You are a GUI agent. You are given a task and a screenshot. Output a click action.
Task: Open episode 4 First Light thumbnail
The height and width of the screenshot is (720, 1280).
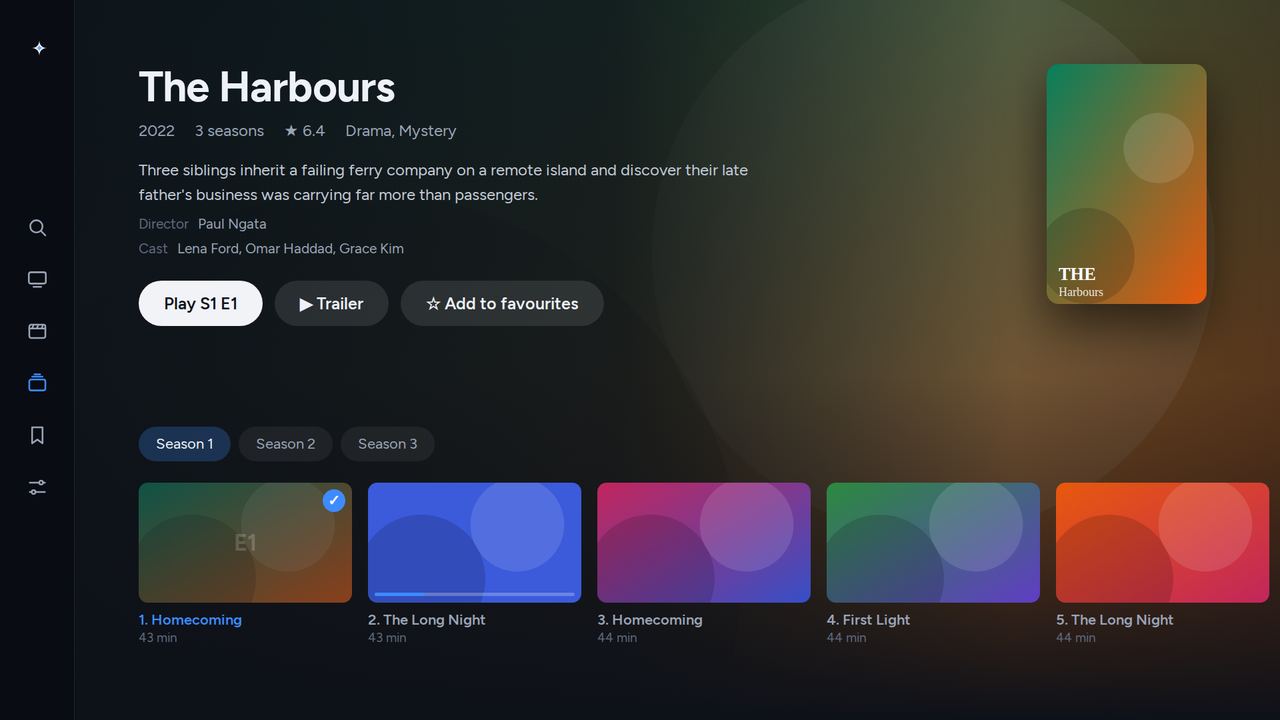point(933,543)
